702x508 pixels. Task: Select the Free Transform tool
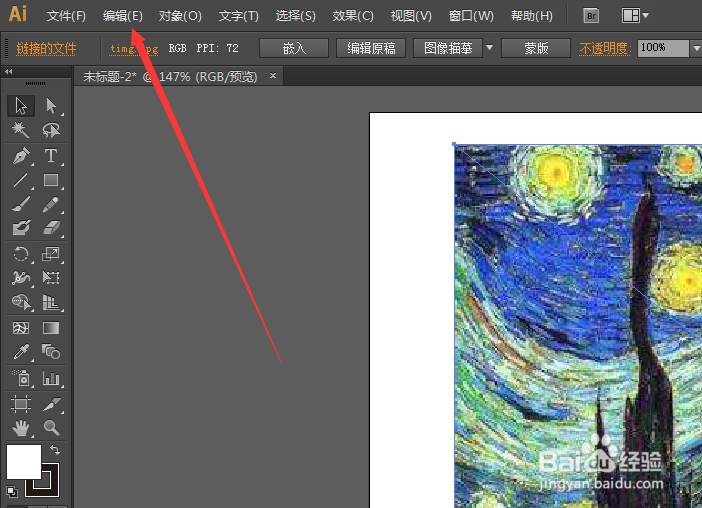[51, 278]
